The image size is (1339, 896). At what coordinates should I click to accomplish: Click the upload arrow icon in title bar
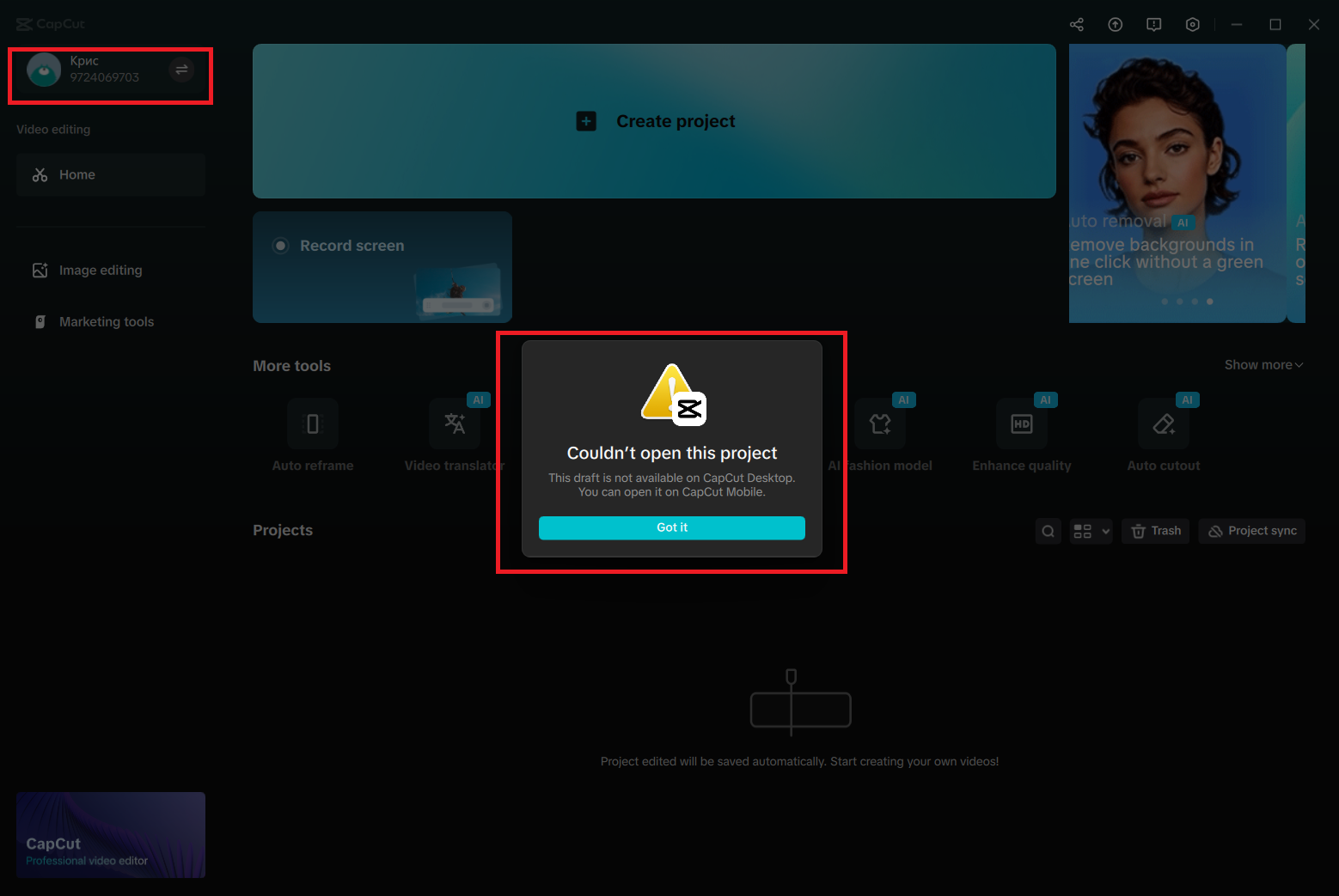pos(1115,24)
